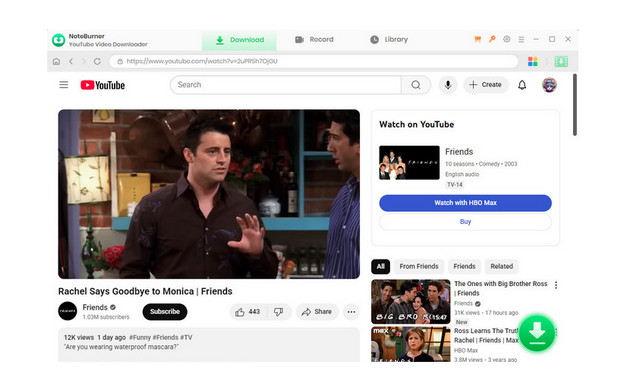621x384 pixels.
Task: Click the search magnifier button
Action: pos(415,85)
